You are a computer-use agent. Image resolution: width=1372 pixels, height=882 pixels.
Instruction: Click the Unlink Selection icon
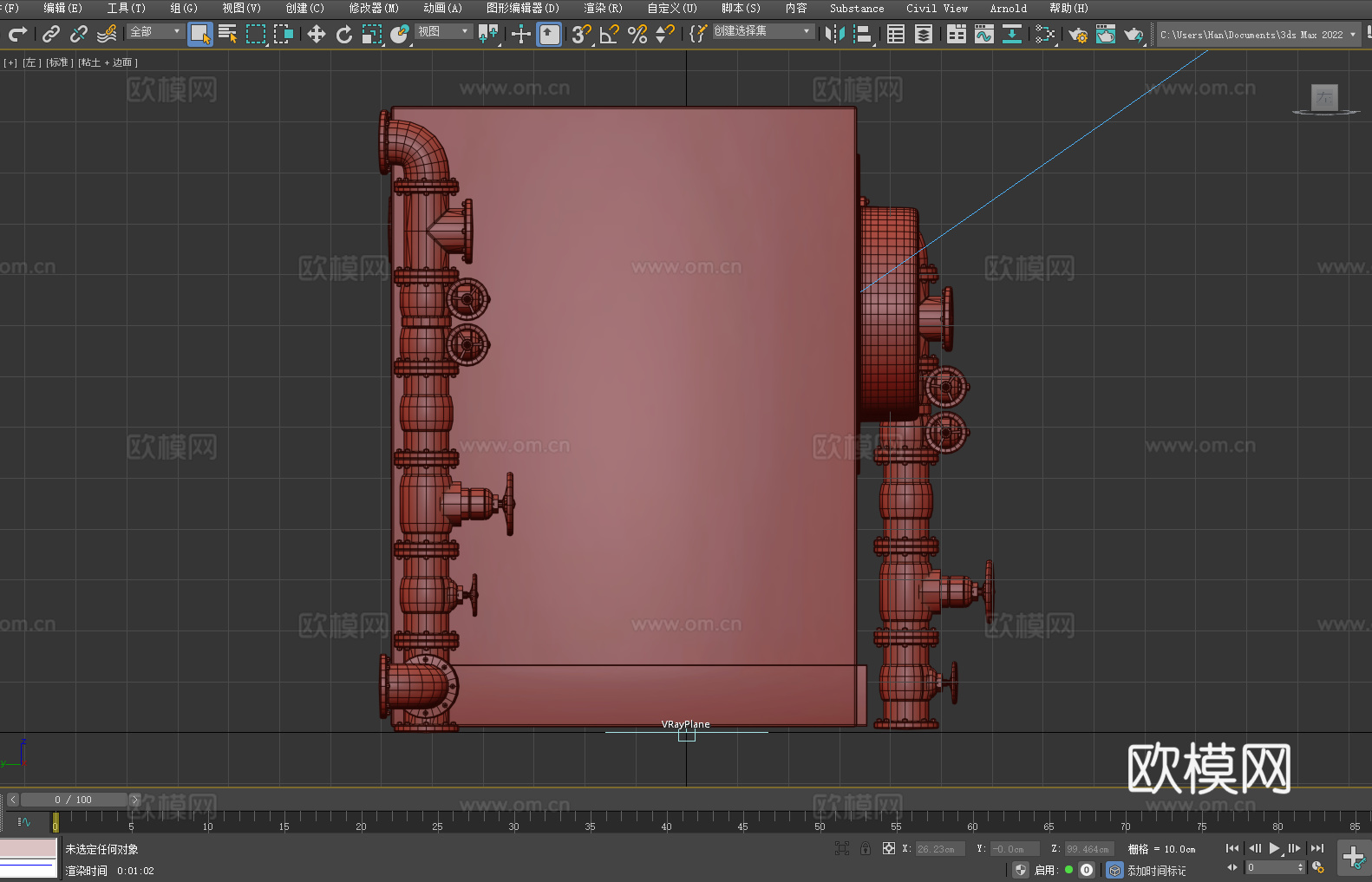79,34
